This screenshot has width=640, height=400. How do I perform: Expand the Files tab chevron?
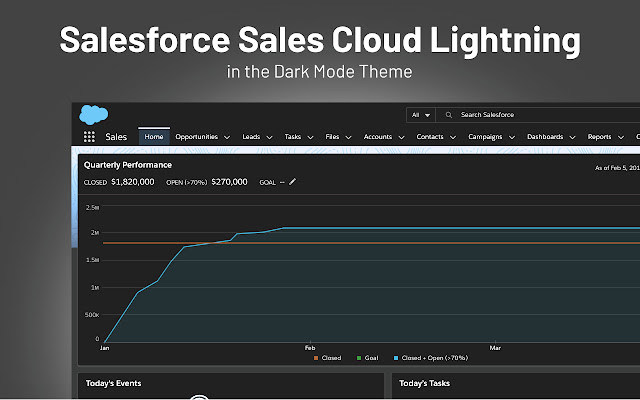point(348,137)
